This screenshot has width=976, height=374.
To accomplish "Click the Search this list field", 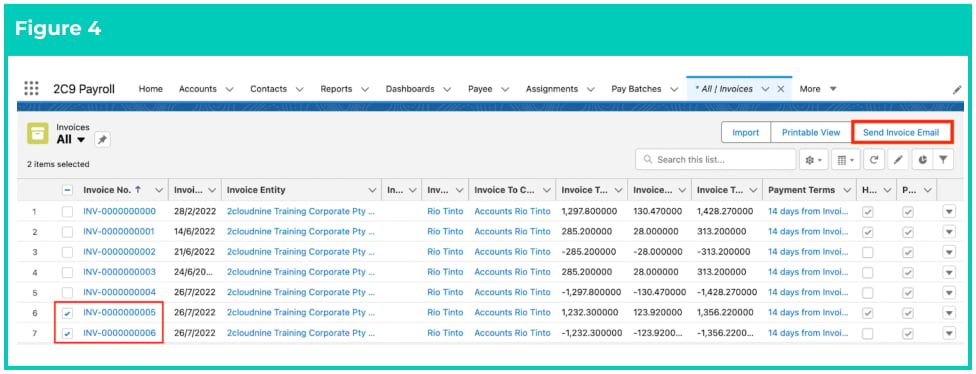I will [716, 160].
